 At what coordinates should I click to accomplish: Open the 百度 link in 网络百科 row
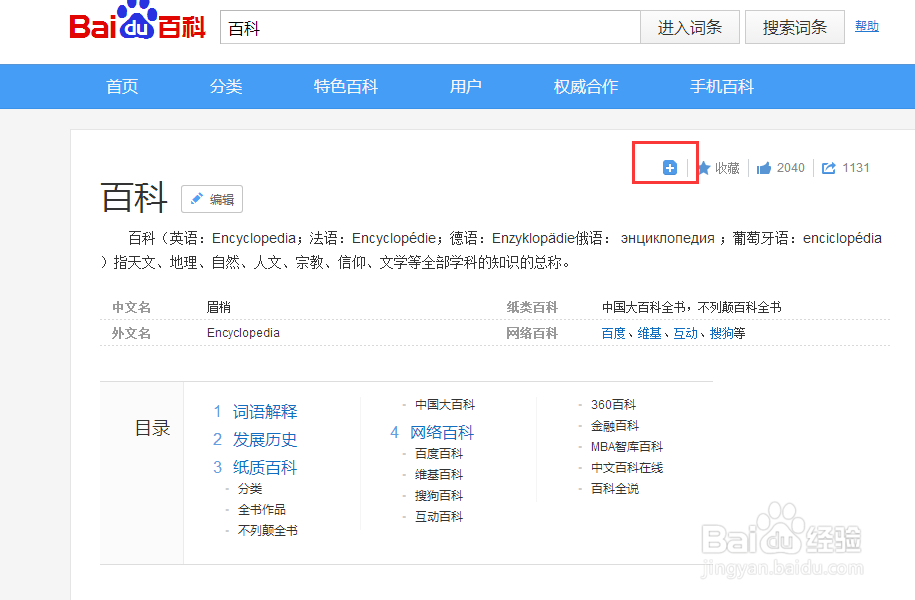613,333
